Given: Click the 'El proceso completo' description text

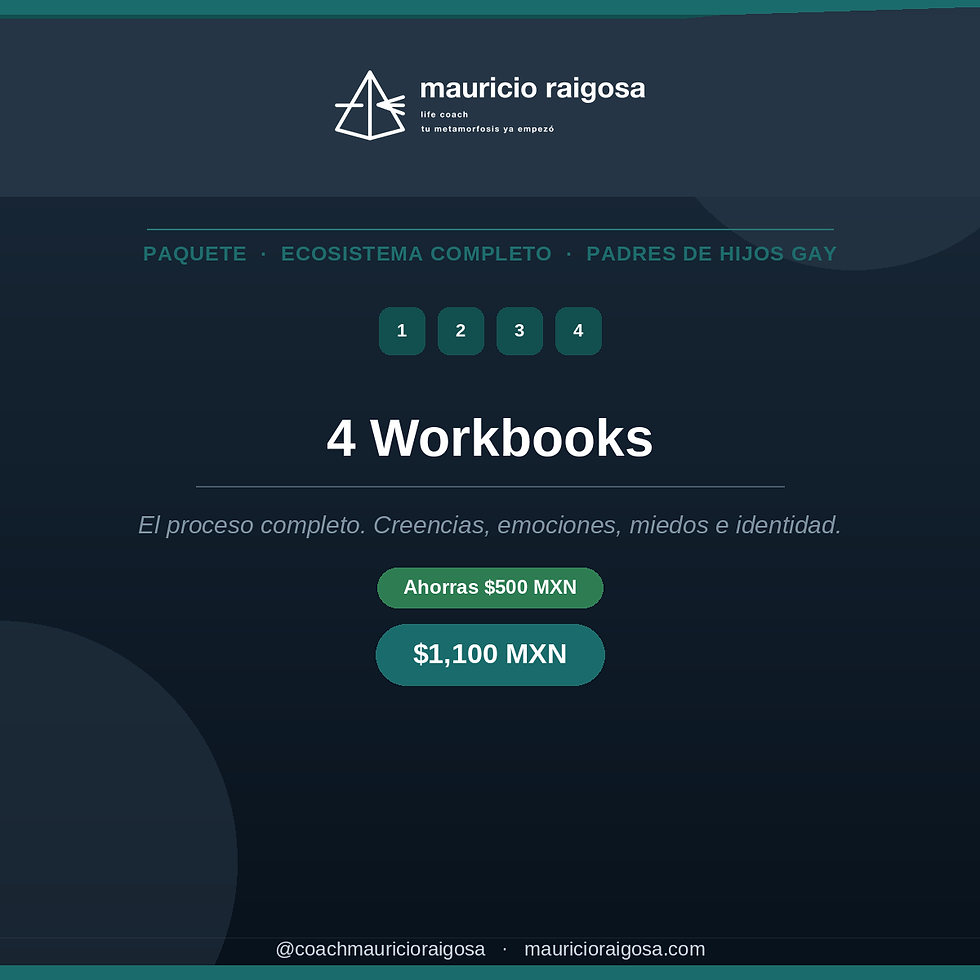Looking at the screenshot, I should [x=490, y=525].
